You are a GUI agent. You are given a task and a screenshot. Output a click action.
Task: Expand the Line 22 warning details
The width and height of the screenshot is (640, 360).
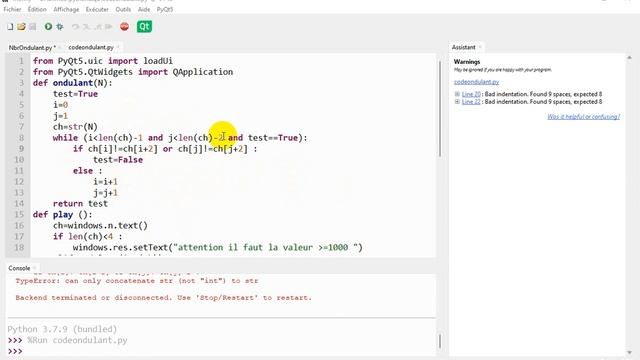click(457, 102)
